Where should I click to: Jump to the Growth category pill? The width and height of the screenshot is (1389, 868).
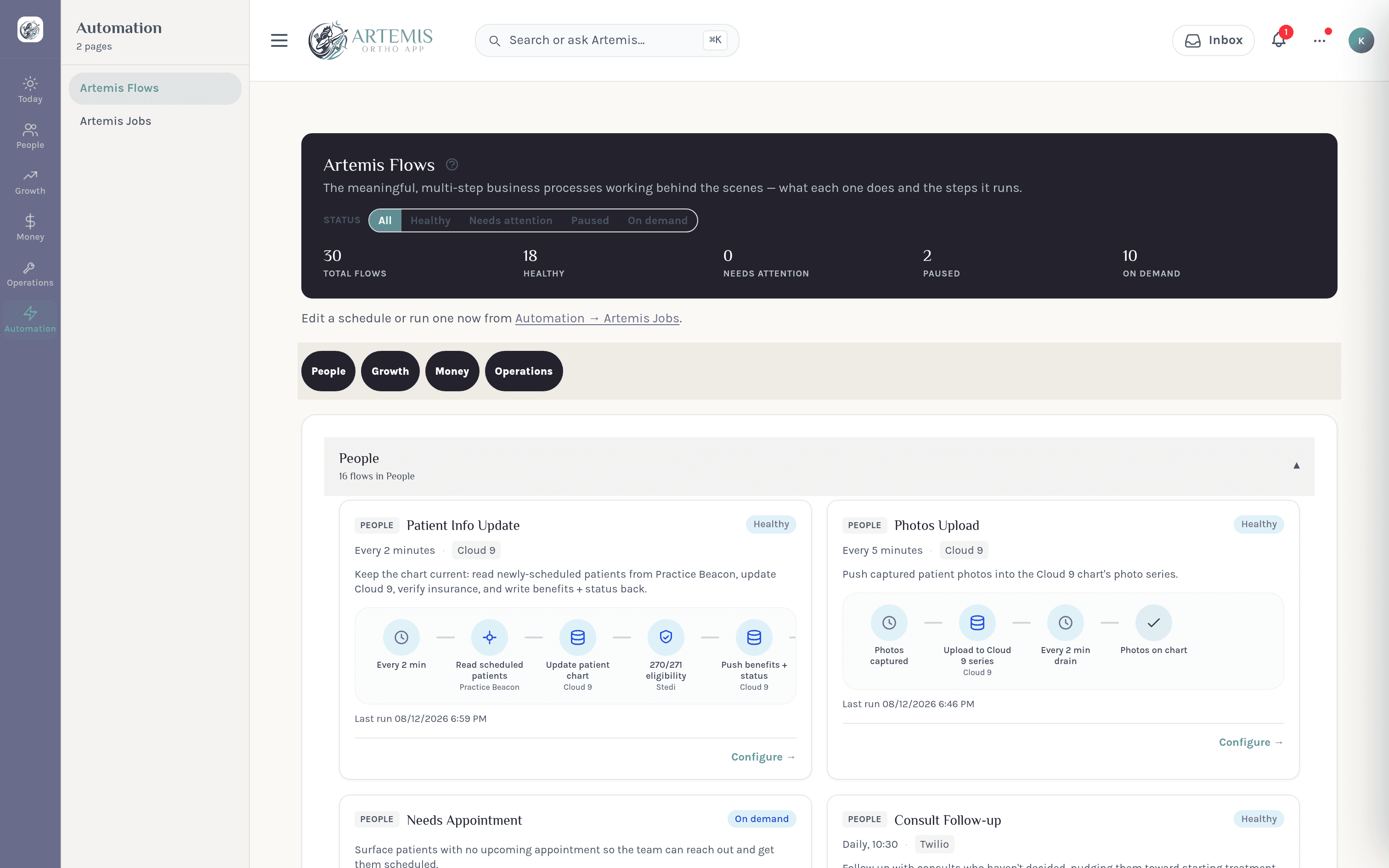(390, 372)
